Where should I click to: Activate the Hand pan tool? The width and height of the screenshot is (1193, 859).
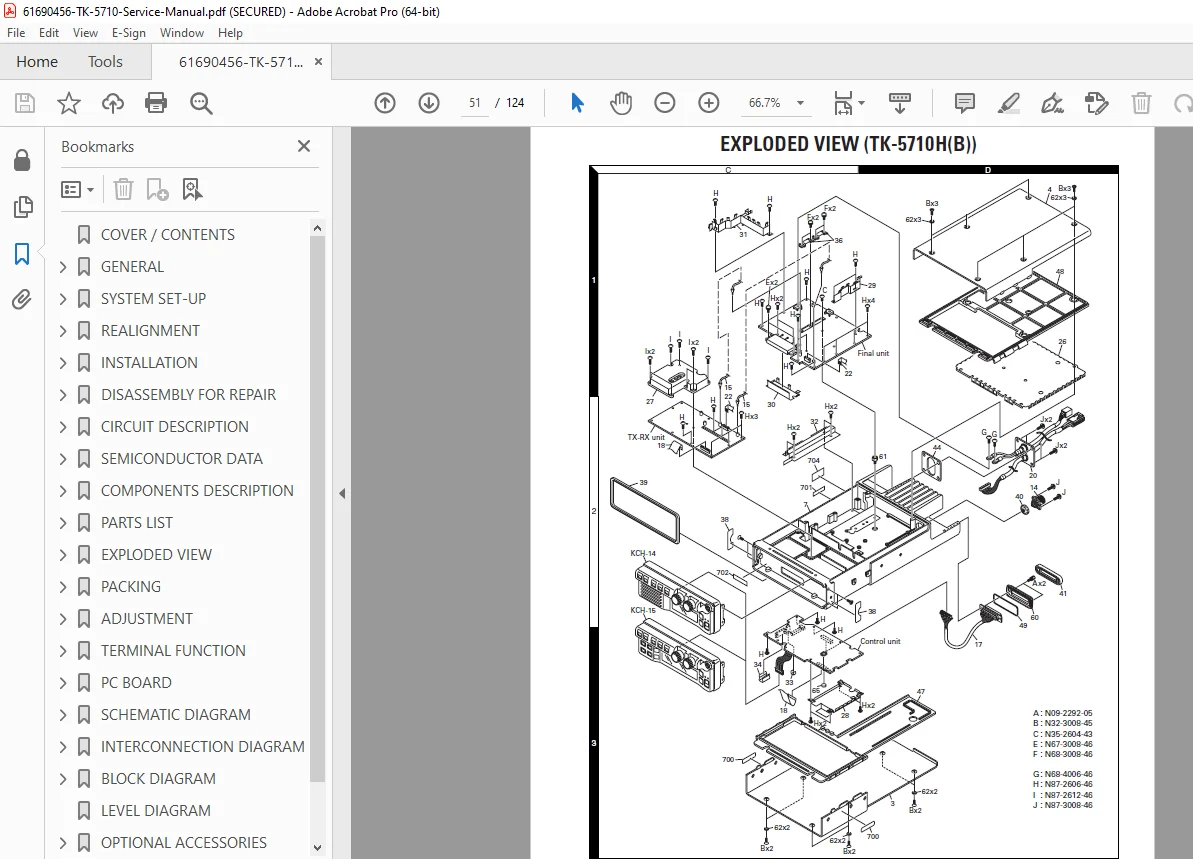coord(621,103)
